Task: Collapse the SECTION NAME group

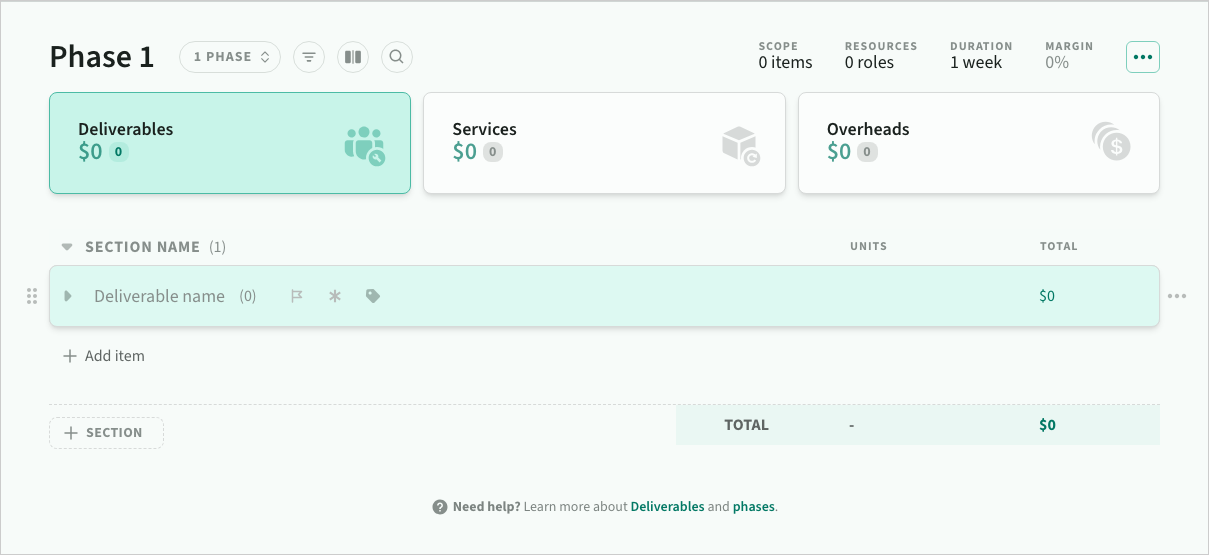Action: click(x=67, y=247)
